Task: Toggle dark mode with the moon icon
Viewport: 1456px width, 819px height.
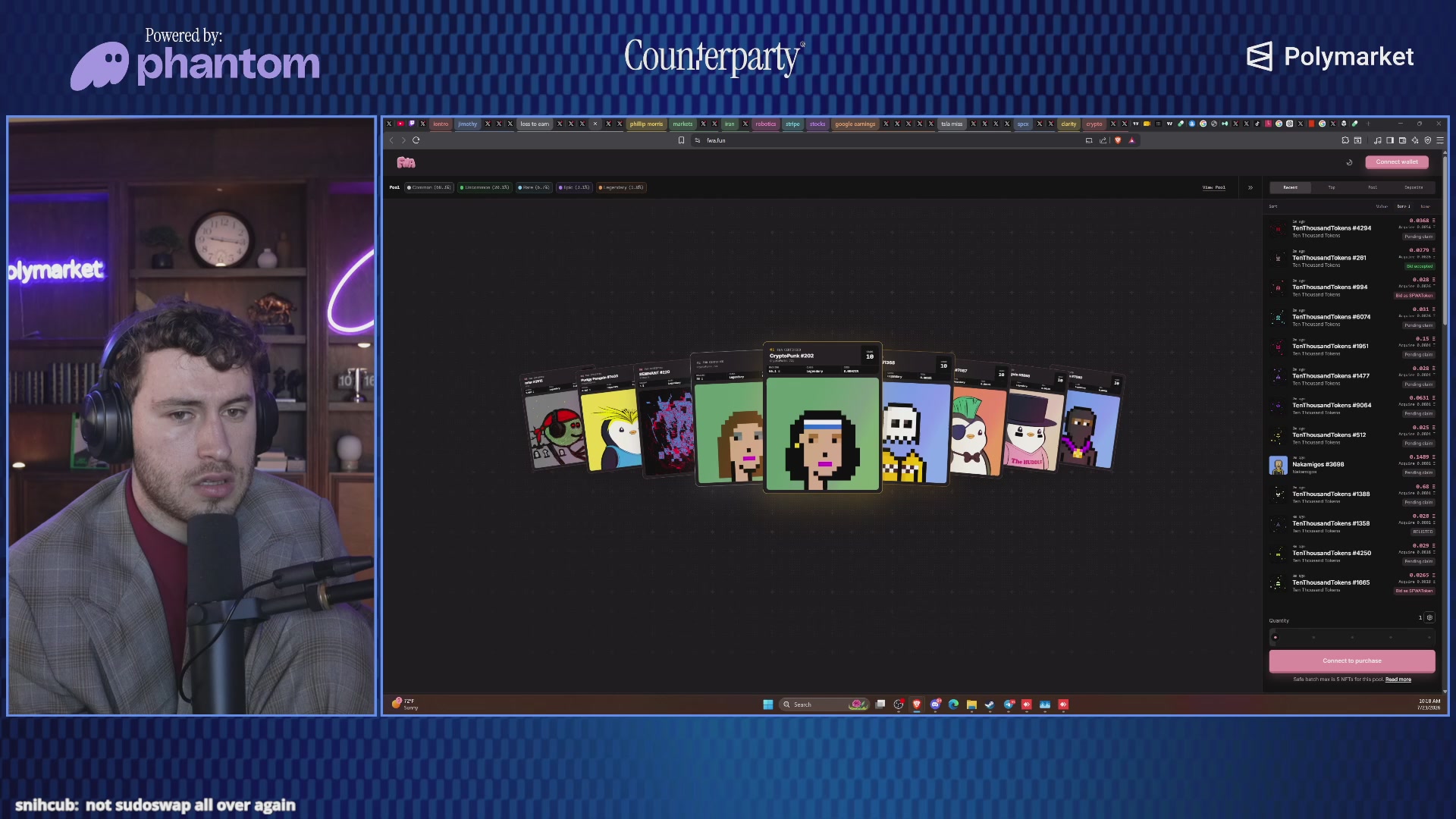Action: pos(1349,162)
